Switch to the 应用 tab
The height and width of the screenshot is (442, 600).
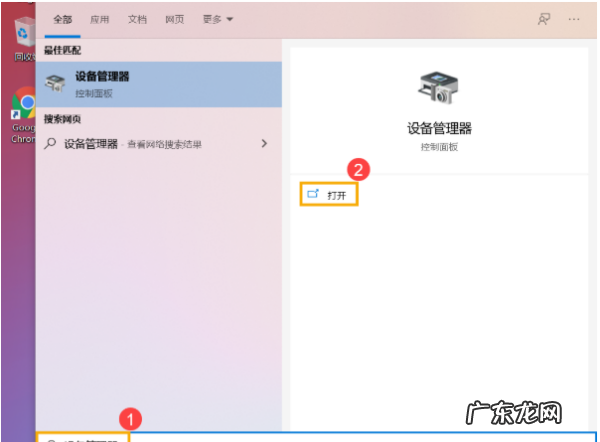(x=99, y=20)
